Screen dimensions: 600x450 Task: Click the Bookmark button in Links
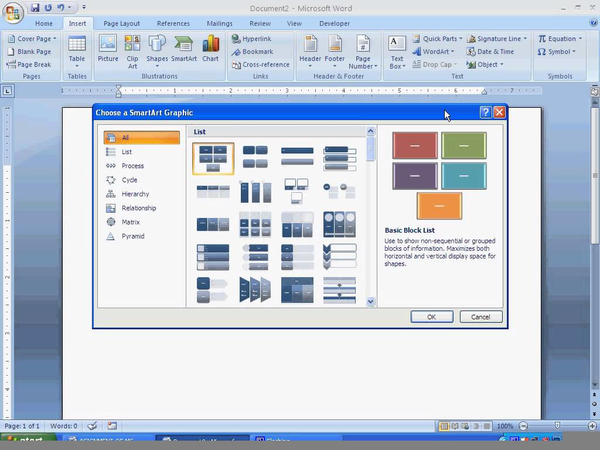pos(256,51)
